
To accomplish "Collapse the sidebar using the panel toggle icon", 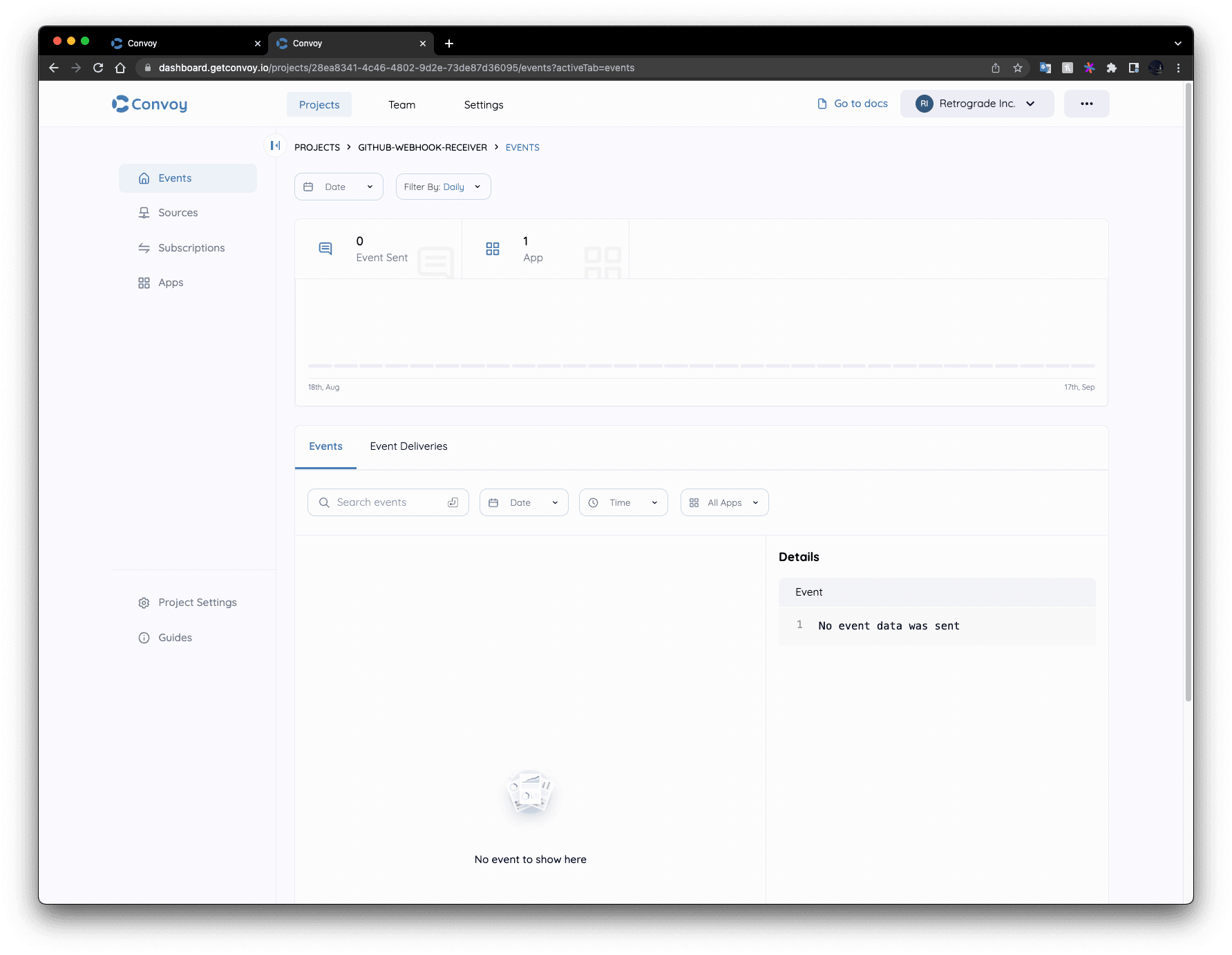I will click(275, 145).
